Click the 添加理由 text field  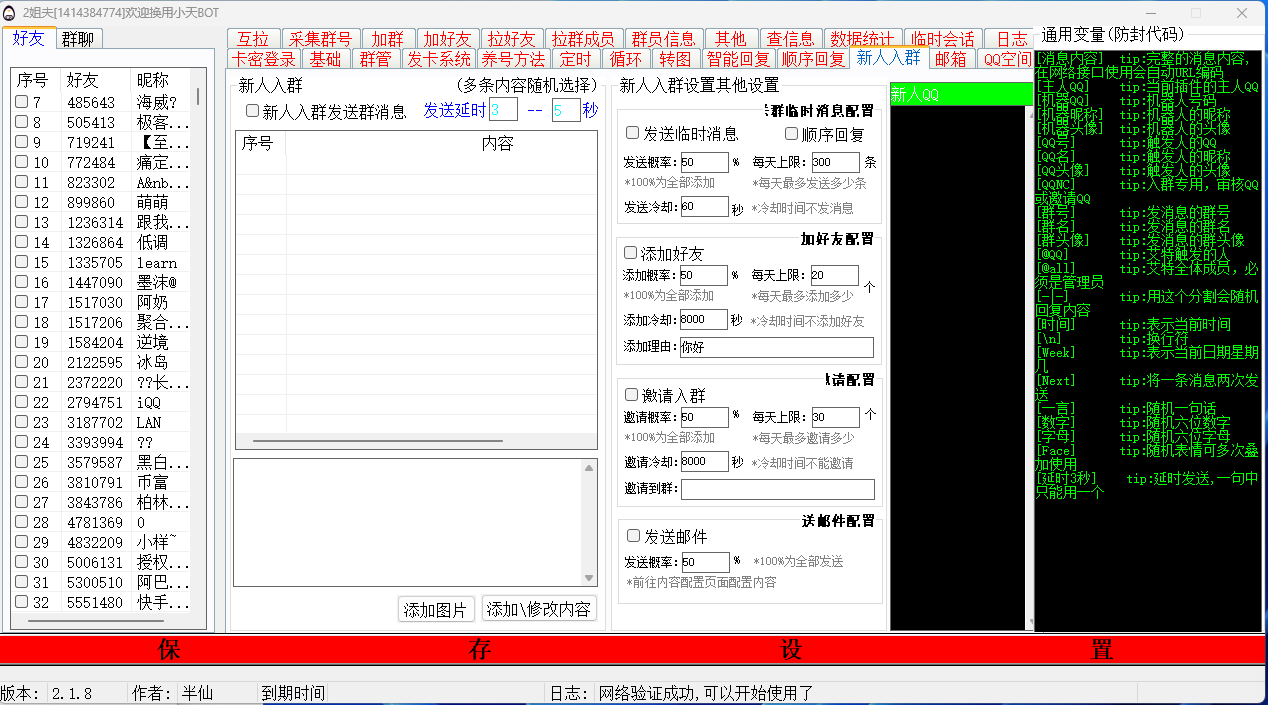pyautogui.click(x=776, y=347)
